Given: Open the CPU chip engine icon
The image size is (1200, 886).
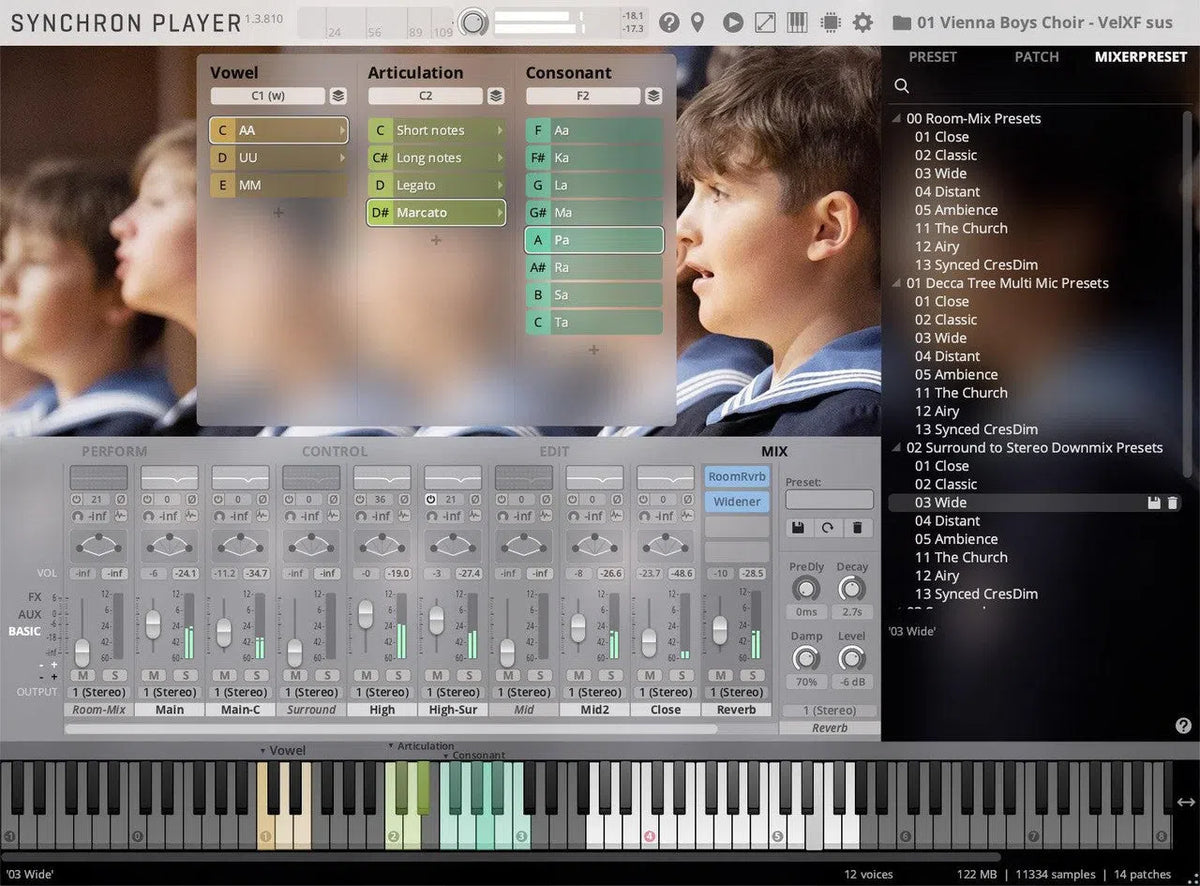Looking at the screenshot, I should pyautogui.click(x=829, y=22).
